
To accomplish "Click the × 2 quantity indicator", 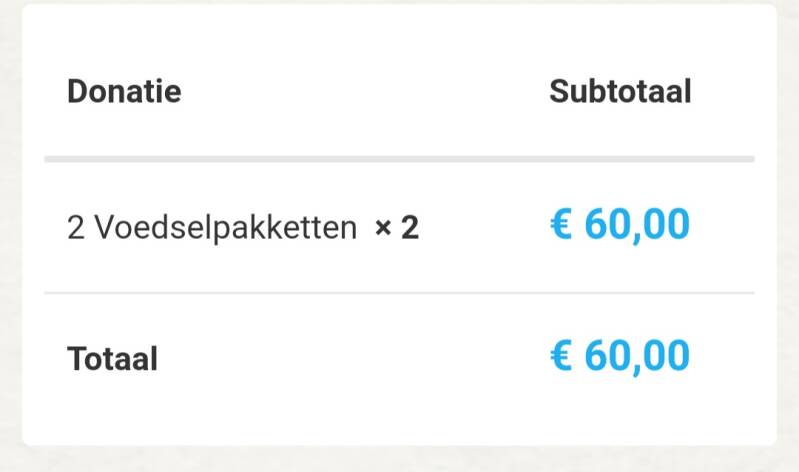I will tap(397, 228).
